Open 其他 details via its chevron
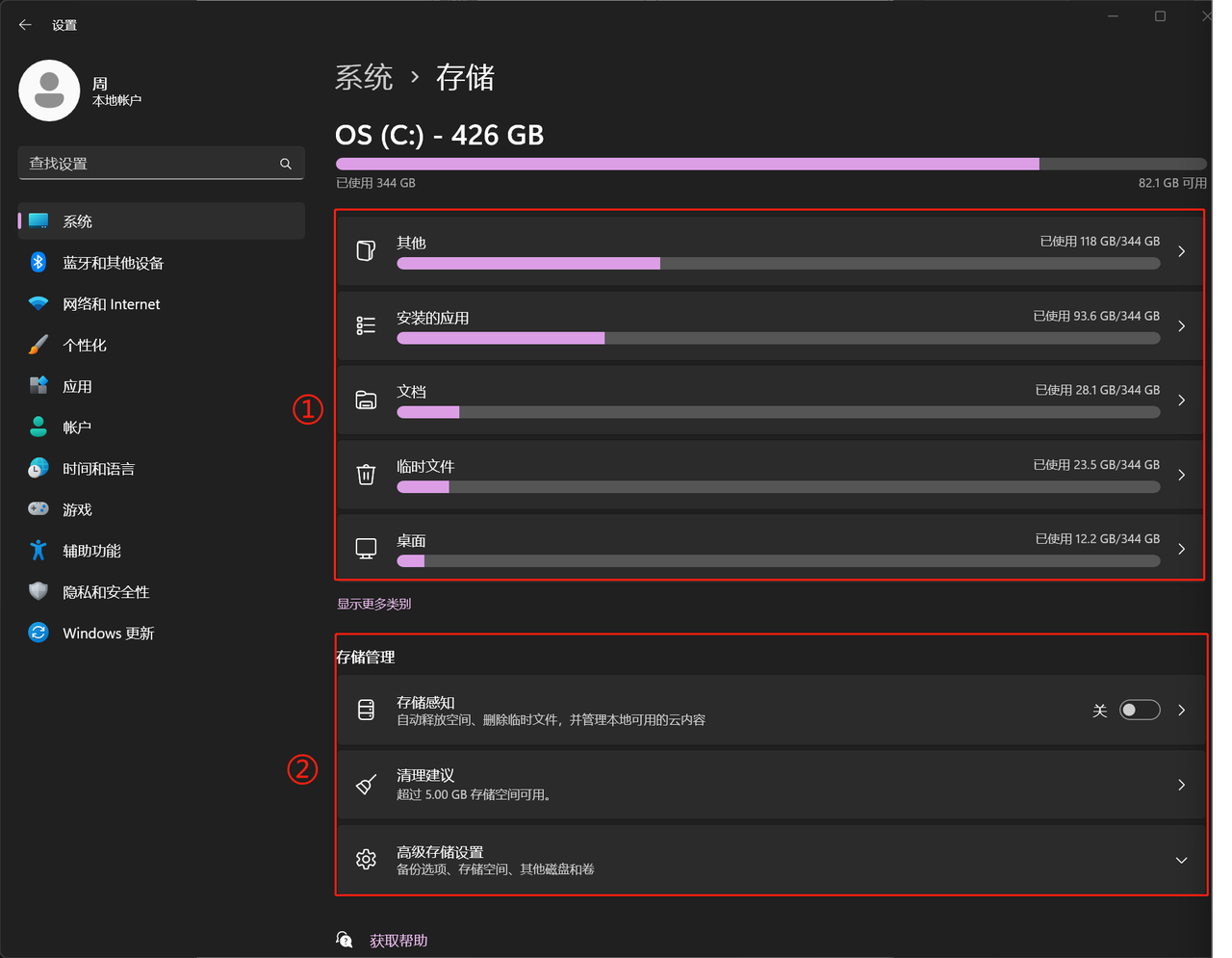Image resolution: width=1232 pixels, height=958 pixels. [x=1182, y=251]
